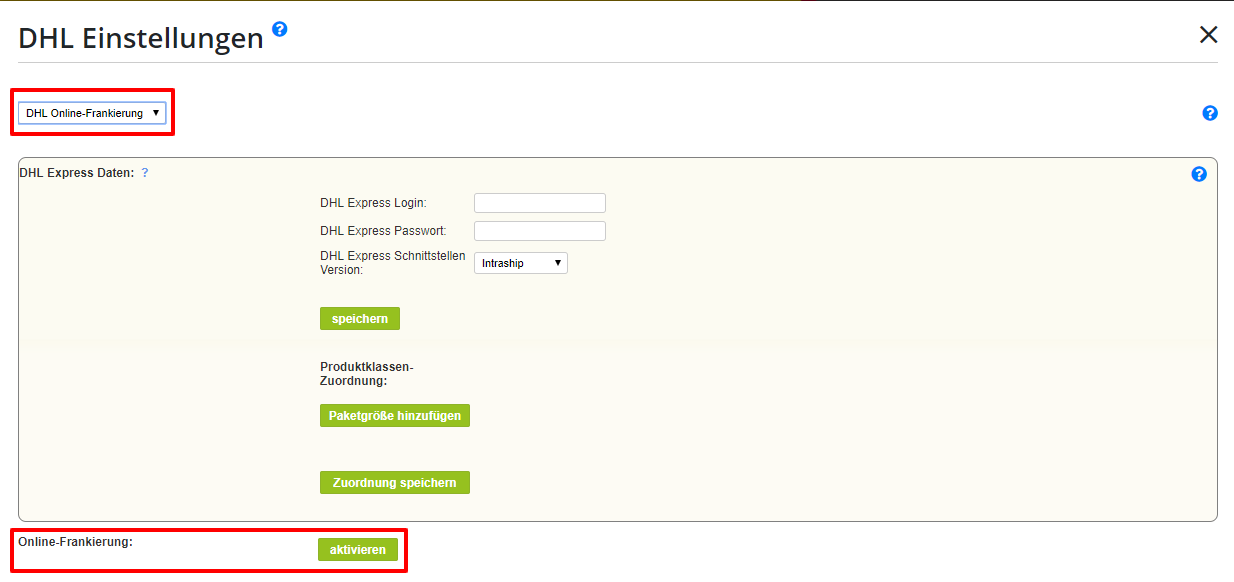Focus the DHL Express Passwort field
This screenshot has height=582, width=1234.
(x=540, y=231)
